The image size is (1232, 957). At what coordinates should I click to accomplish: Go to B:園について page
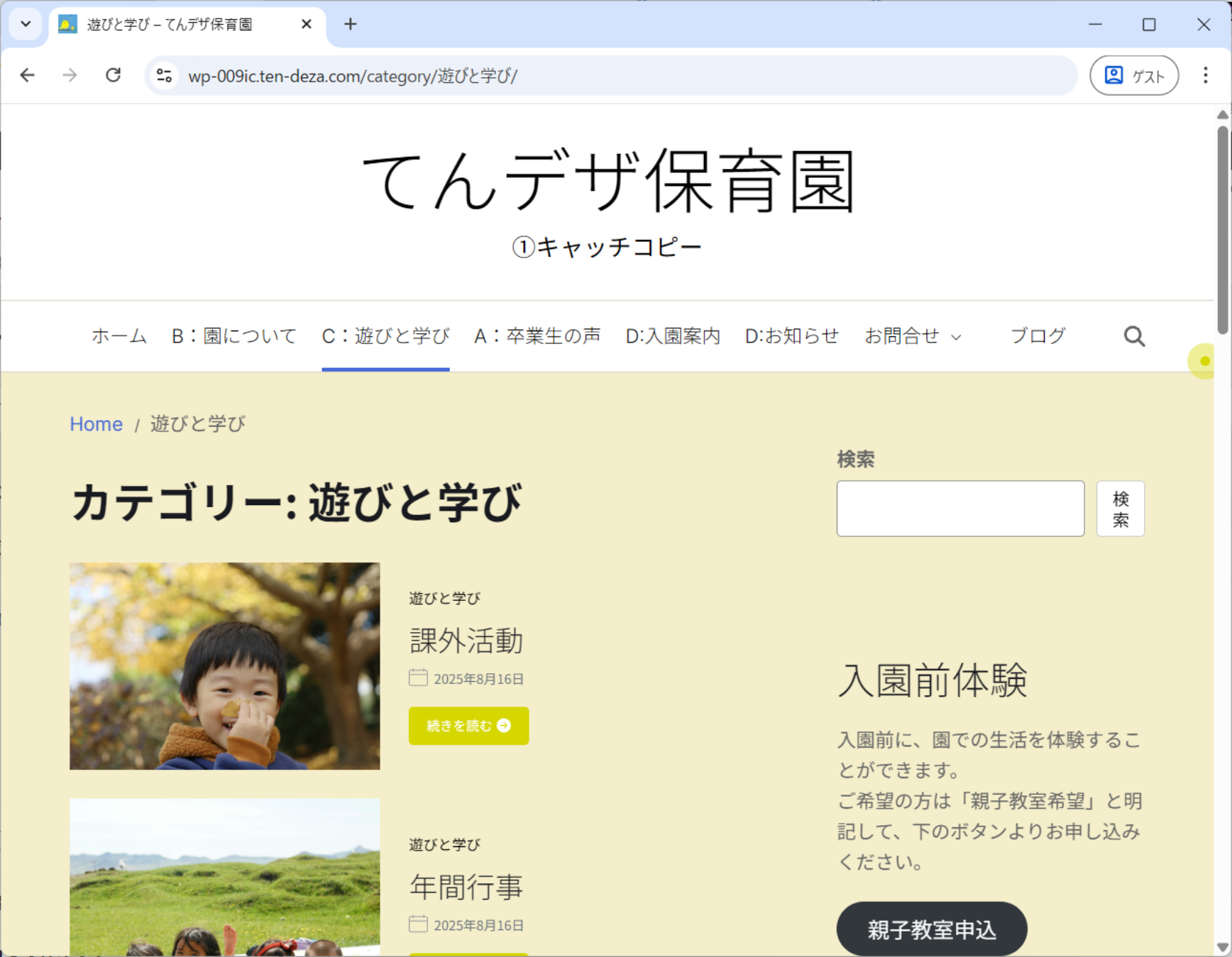tap(234, 336)
